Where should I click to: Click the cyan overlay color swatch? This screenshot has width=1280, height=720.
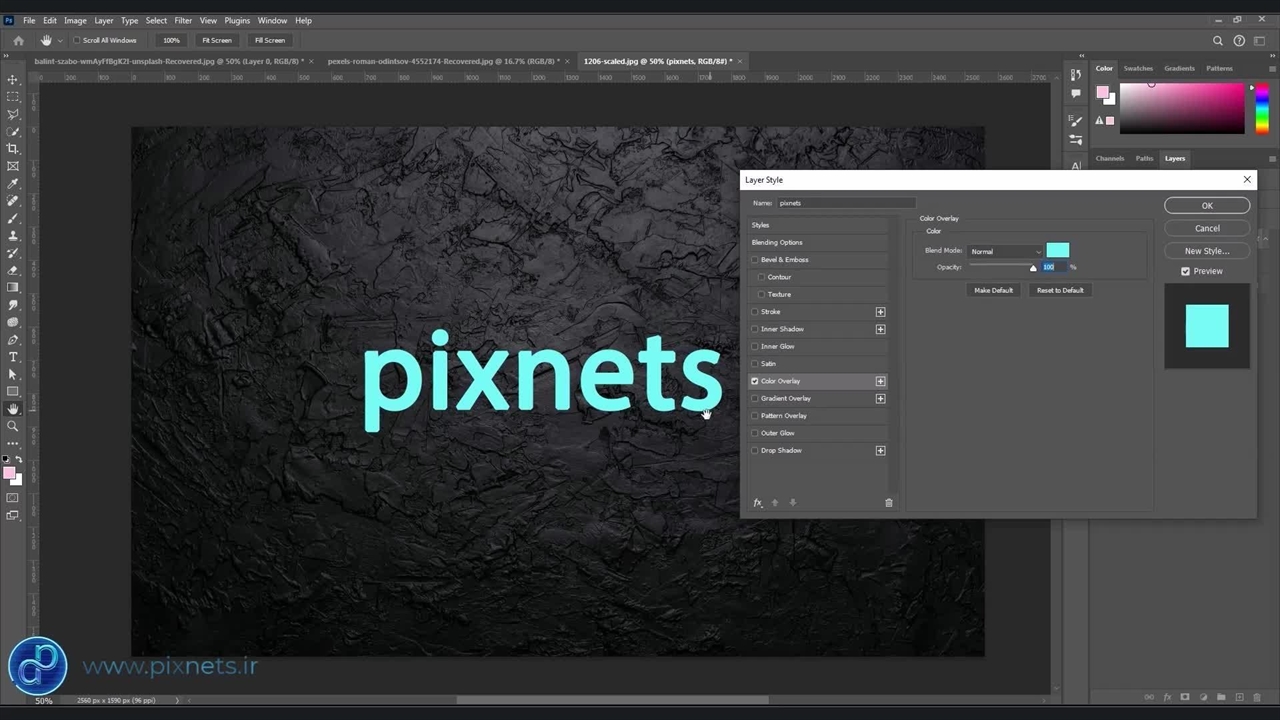coord(1057,251)
